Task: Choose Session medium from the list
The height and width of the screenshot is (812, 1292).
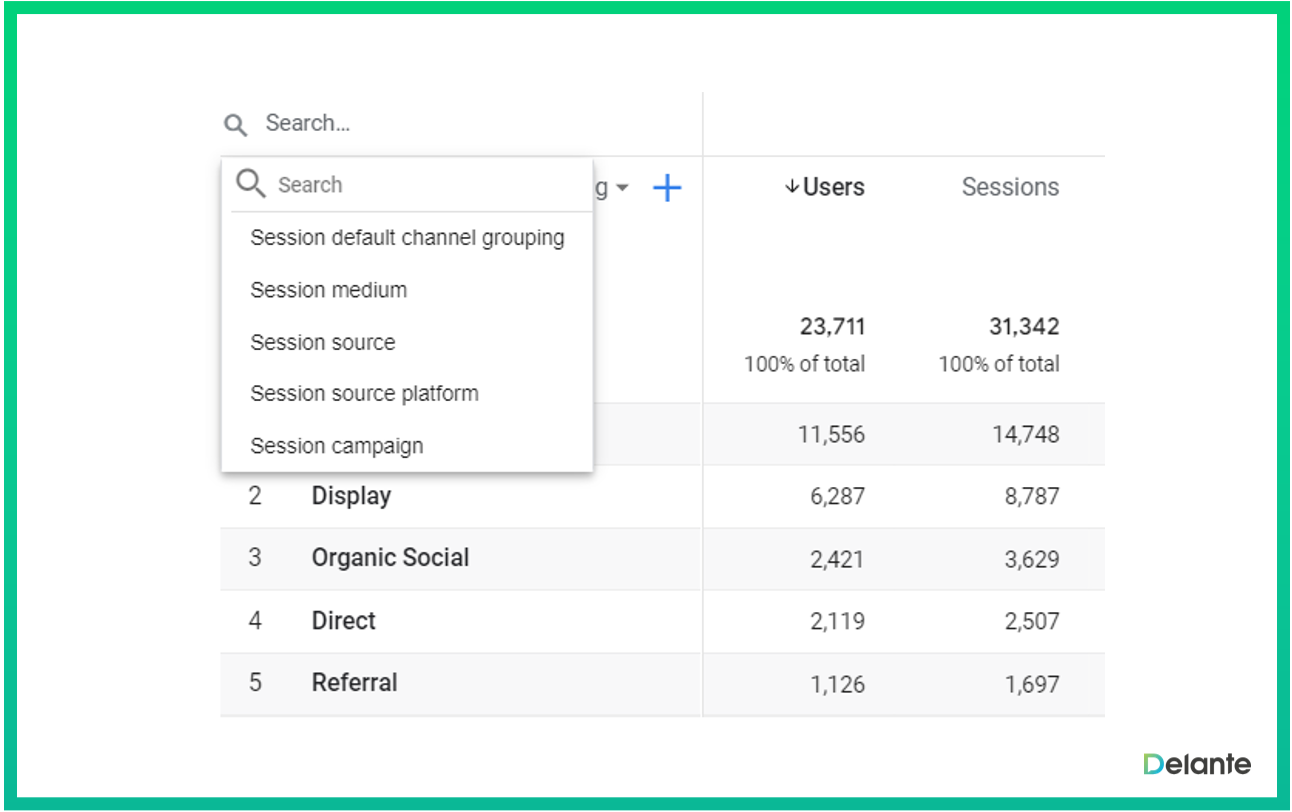Action: pyautogui.click(x=328, y=290)
